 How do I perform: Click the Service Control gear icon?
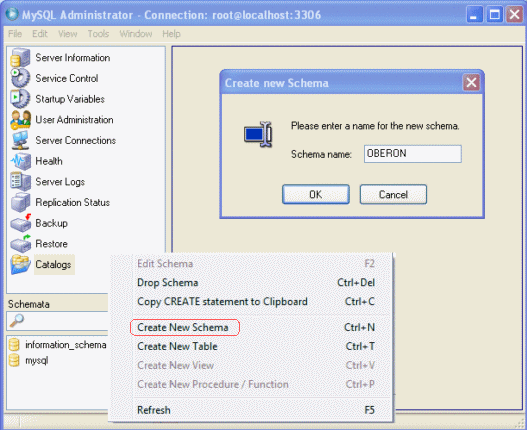click(x=20, y=78)
